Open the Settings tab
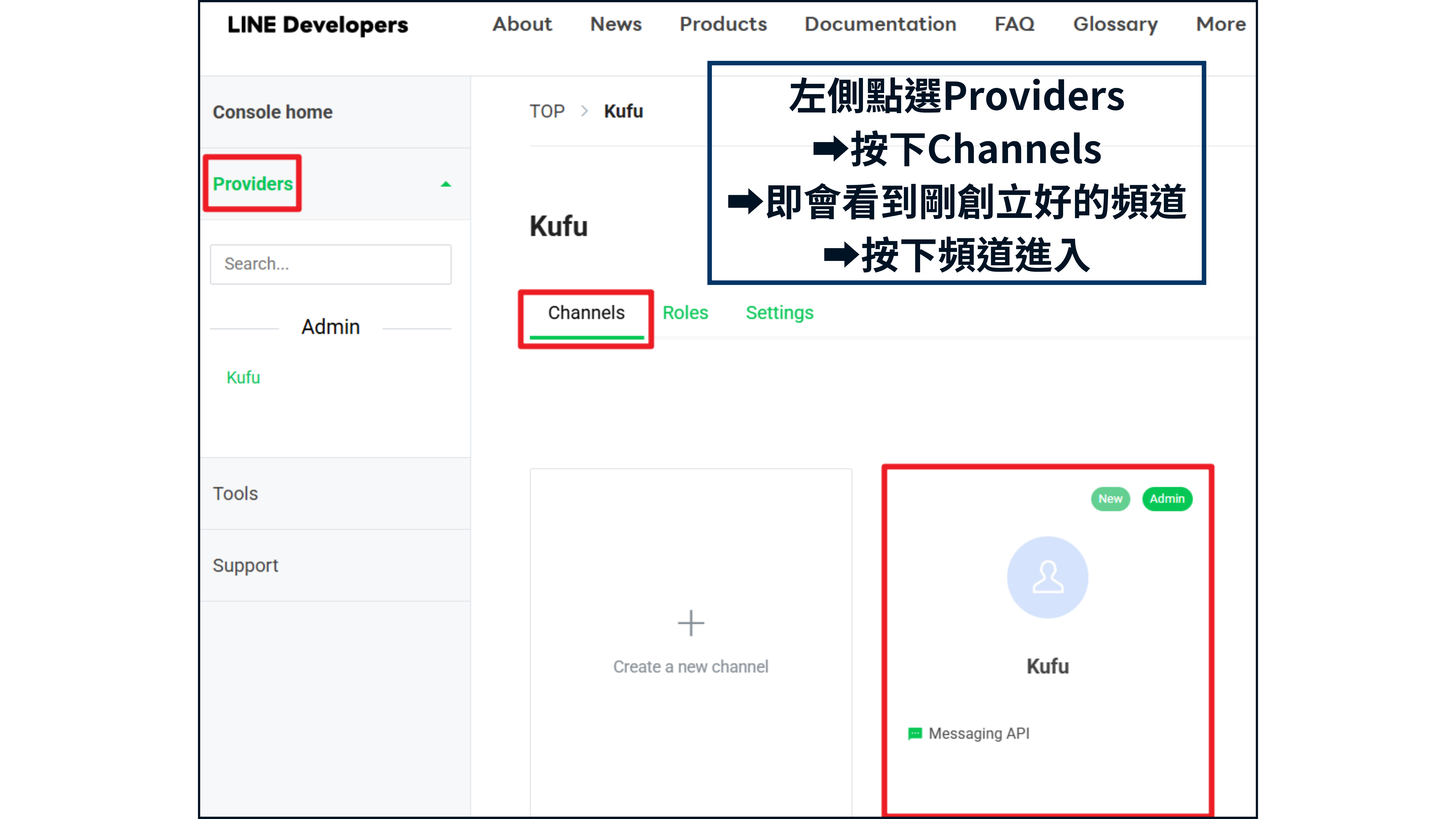Screen dimensions: 1456x819 (779, 313)
